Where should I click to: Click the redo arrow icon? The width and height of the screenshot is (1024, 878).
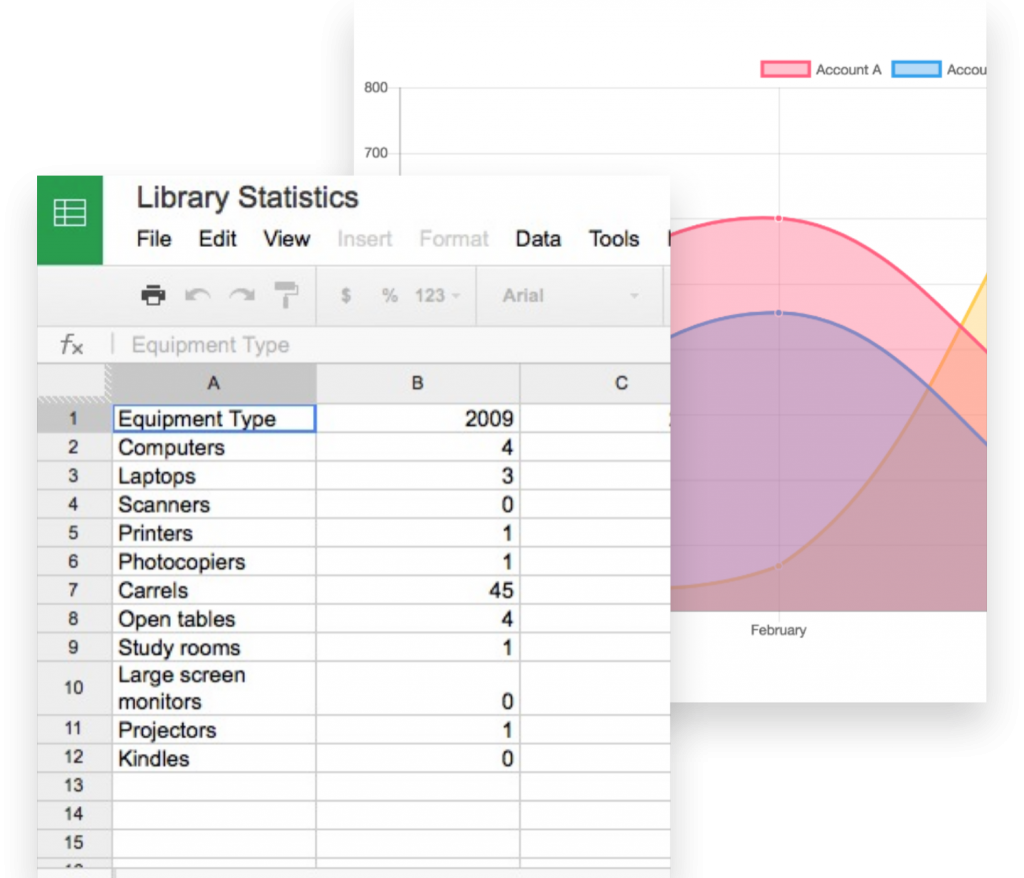point(242,295)
